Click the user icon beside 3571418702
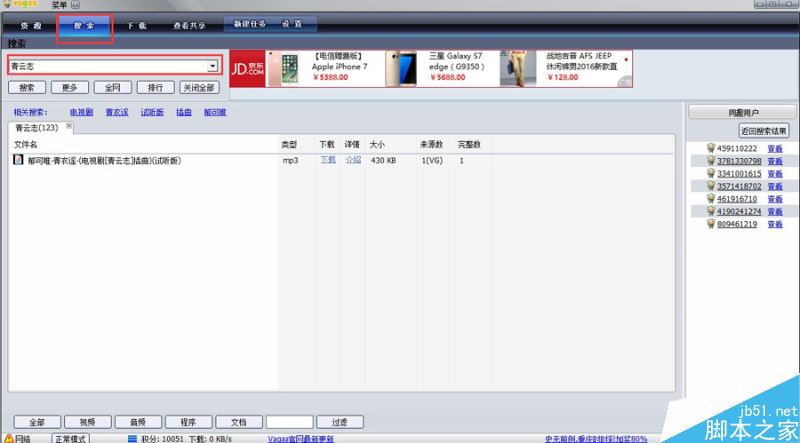The height and width of the screenshot is (443, 800). 711,186
